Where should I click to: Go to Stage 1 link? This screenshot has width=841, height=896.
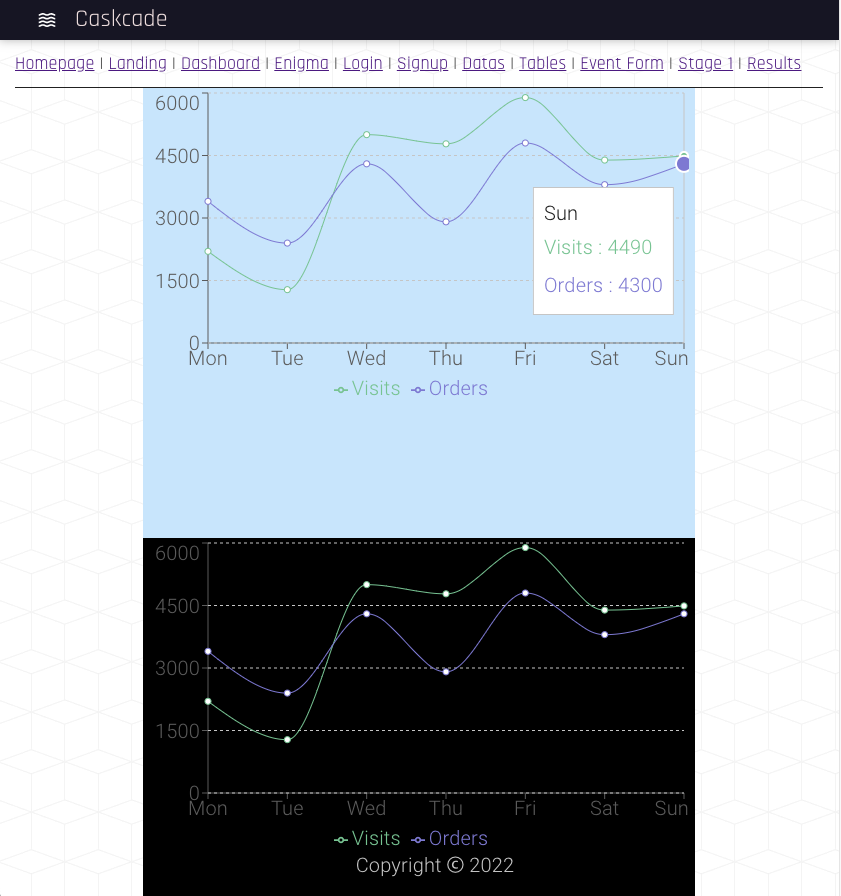[706, 63]
